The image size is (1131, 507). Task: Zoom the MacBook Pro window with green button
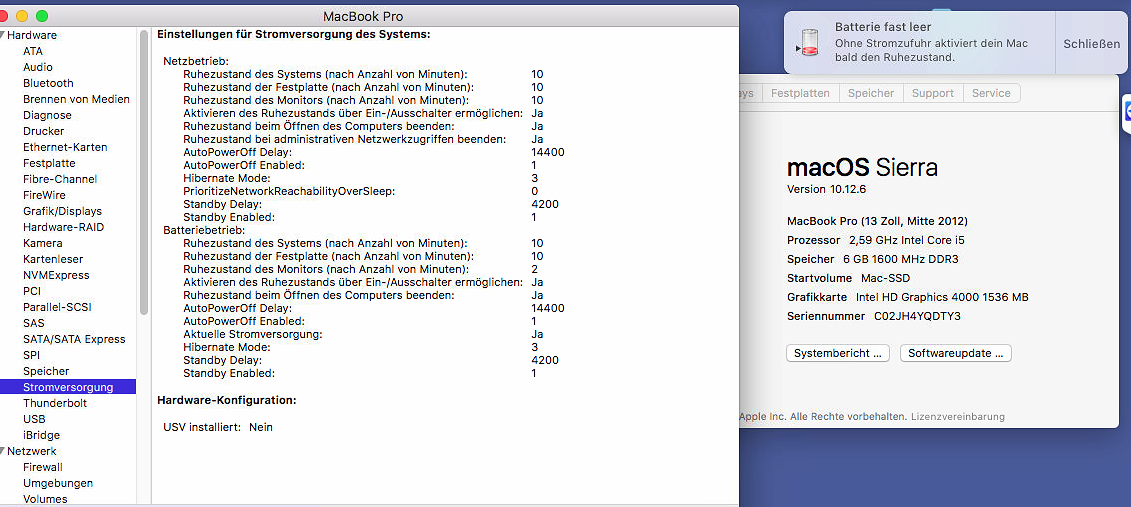[x=42, y=16]
